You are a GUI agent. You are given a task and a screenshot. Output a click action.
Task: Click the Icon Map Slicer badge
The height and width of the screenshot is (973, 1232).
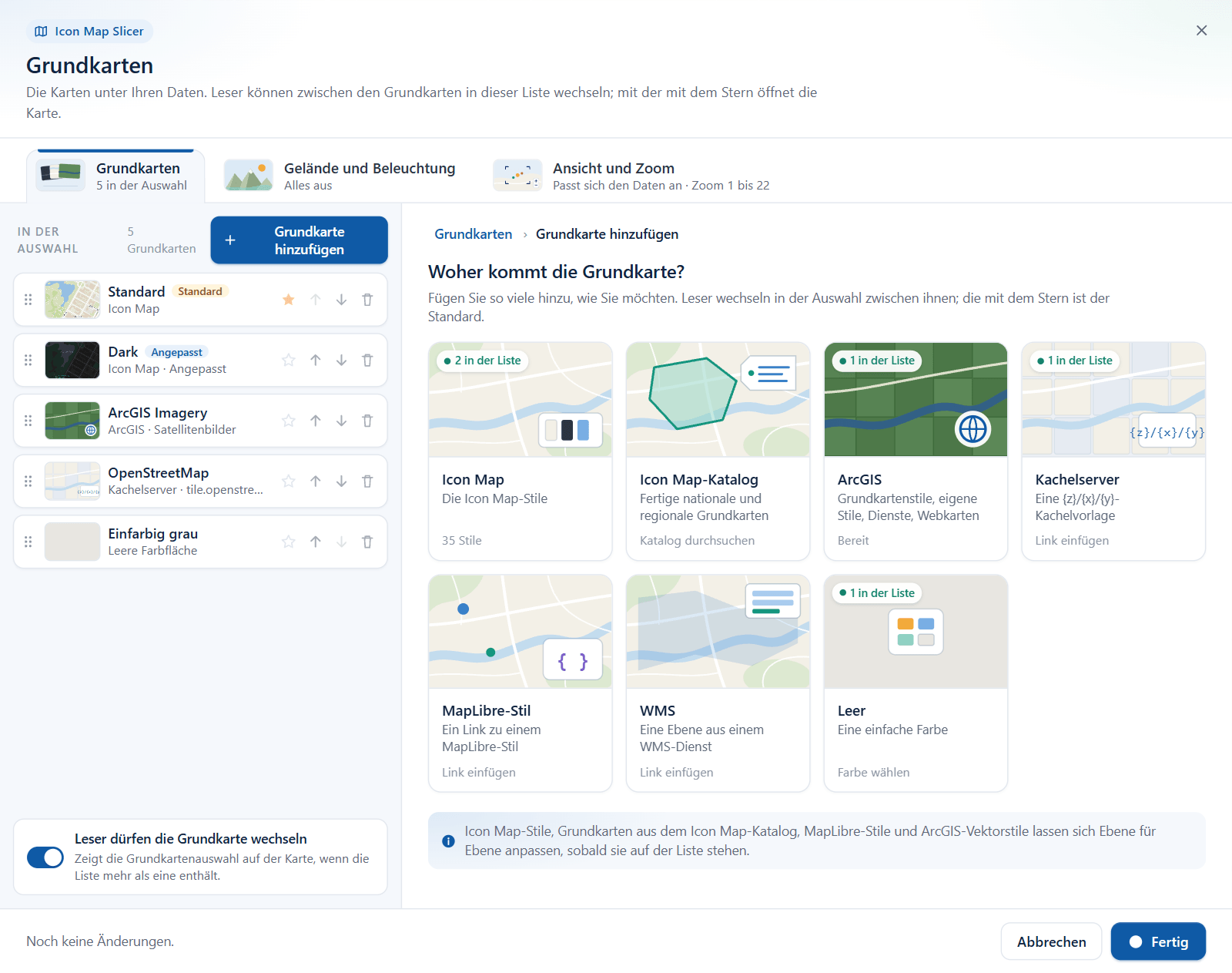pos(89,32)
